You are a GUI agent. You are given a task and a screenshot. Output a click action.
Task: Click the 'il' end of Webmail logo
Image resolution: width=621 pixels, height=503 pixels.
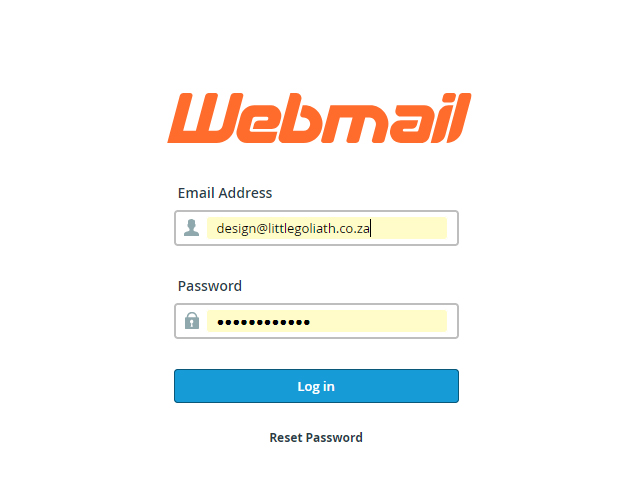451,118
